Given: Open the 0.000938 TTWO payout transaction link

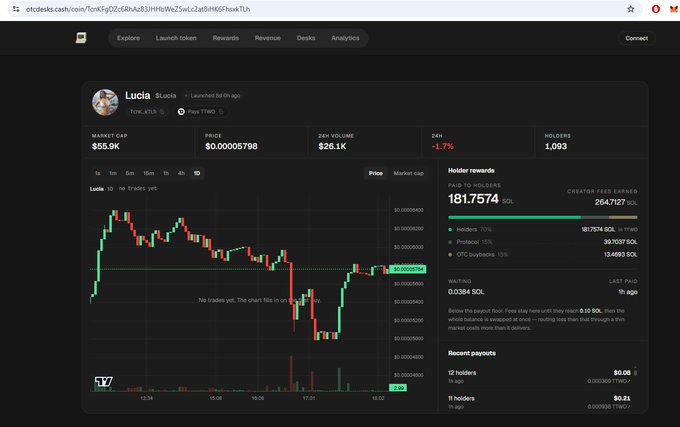Looking at the screenshot, I should point(609,407).
